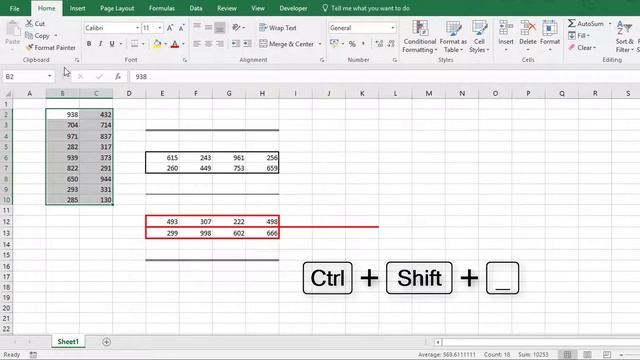Toggle bold formatting
The height and width of the screenshot is (360, 640).
pyautogui.click(x=89, y=44)
